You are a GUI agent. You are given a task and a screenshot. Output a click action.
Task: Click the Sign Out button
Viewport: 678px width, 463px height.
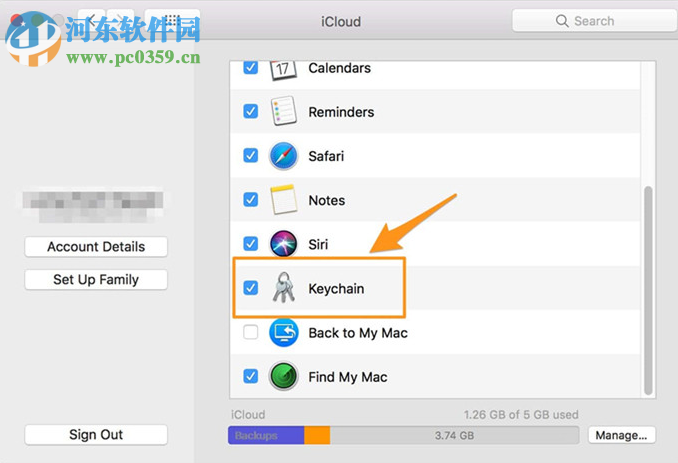click(x=96, y=434)
